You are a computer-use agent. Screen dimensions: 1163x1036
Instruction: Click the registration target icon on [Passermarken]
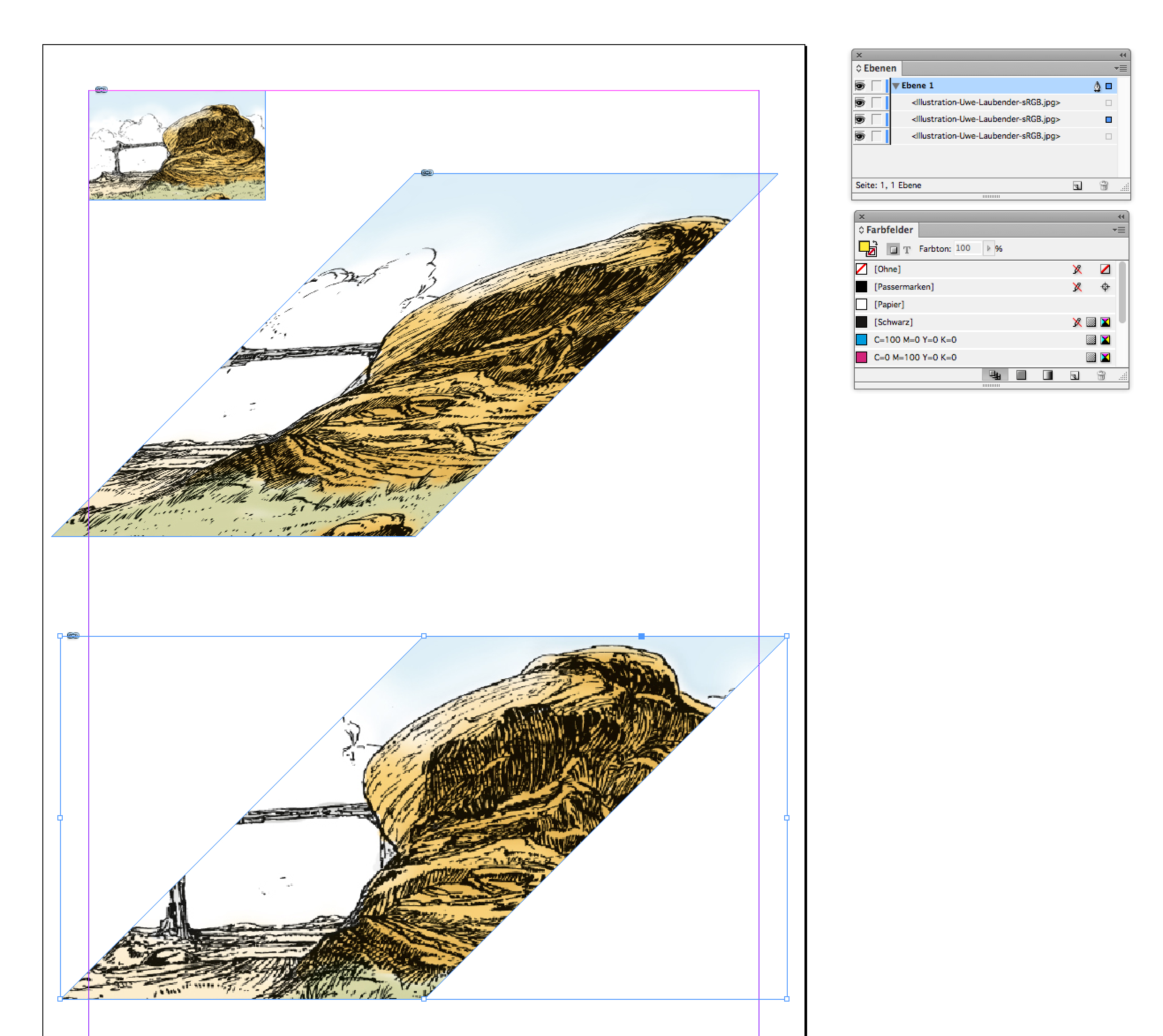pyautogui.click(x=1105, y=287)
